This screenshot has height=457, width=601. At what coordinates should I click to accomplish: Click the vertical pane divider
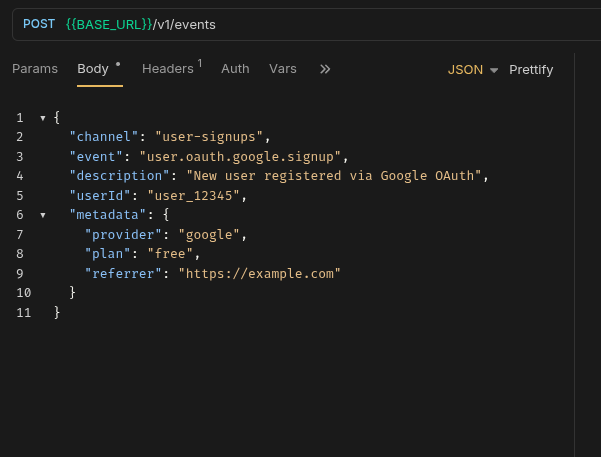click(575, 250)
